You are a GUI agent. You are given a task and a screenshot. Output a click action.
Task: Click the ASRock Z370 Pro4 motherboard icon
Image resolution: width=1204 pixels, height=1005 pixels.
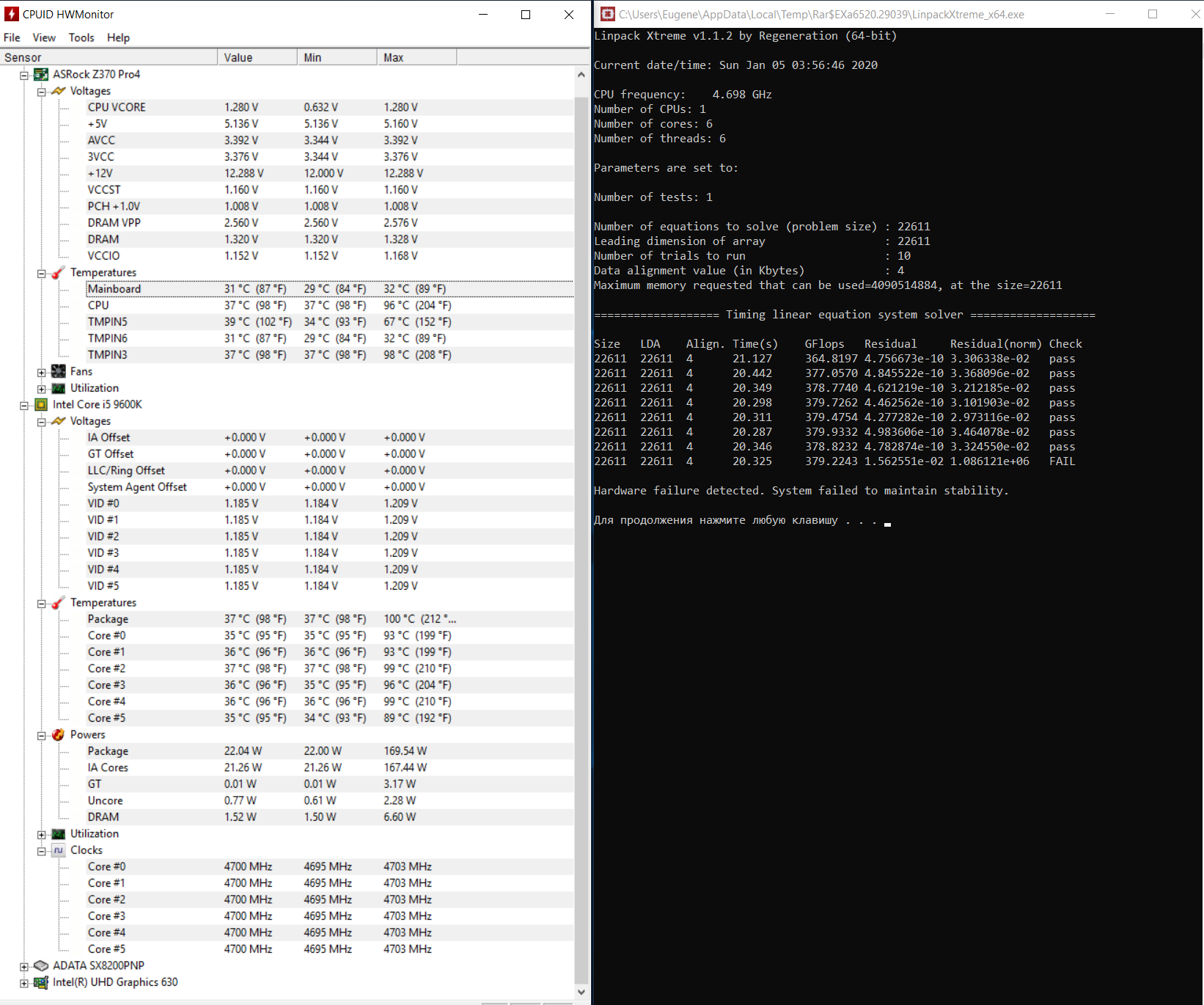click(41, 74)
